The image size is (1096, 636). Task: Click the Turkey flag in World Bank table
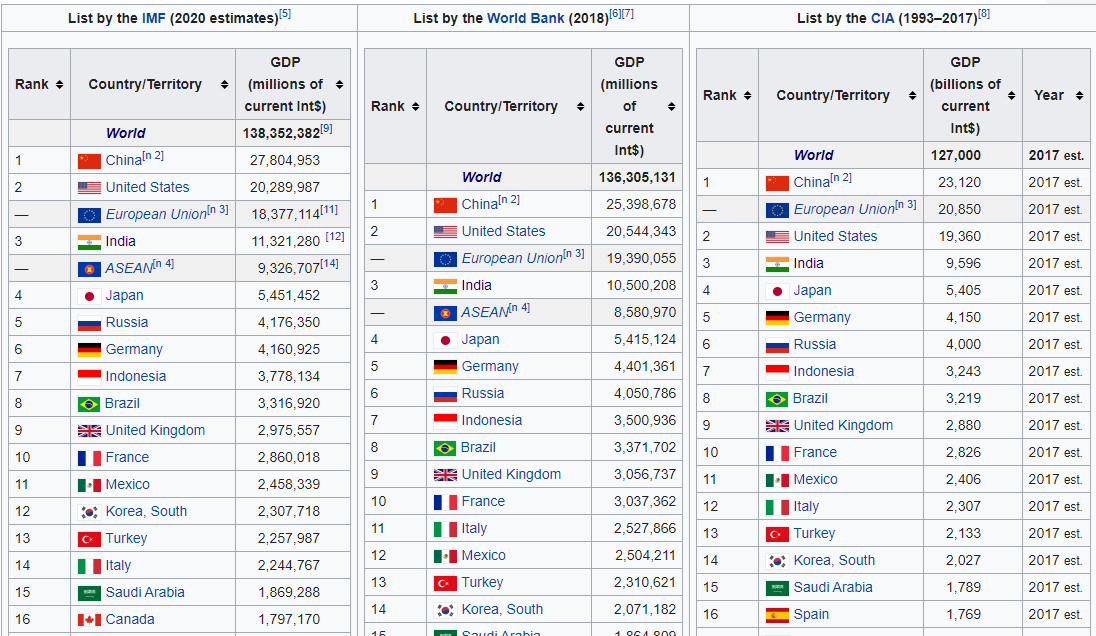click(x=445, y=583)
